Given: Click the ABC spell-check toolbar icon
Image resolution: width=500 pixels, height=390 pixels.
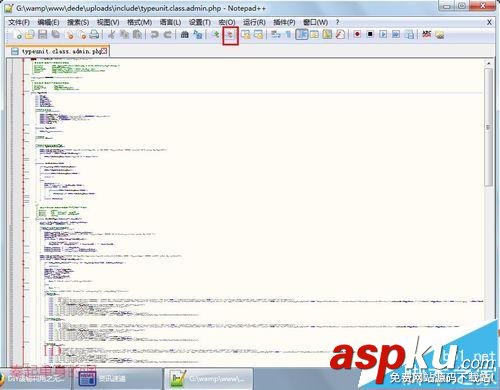Looking at the screenshot, I should point(426,34).
